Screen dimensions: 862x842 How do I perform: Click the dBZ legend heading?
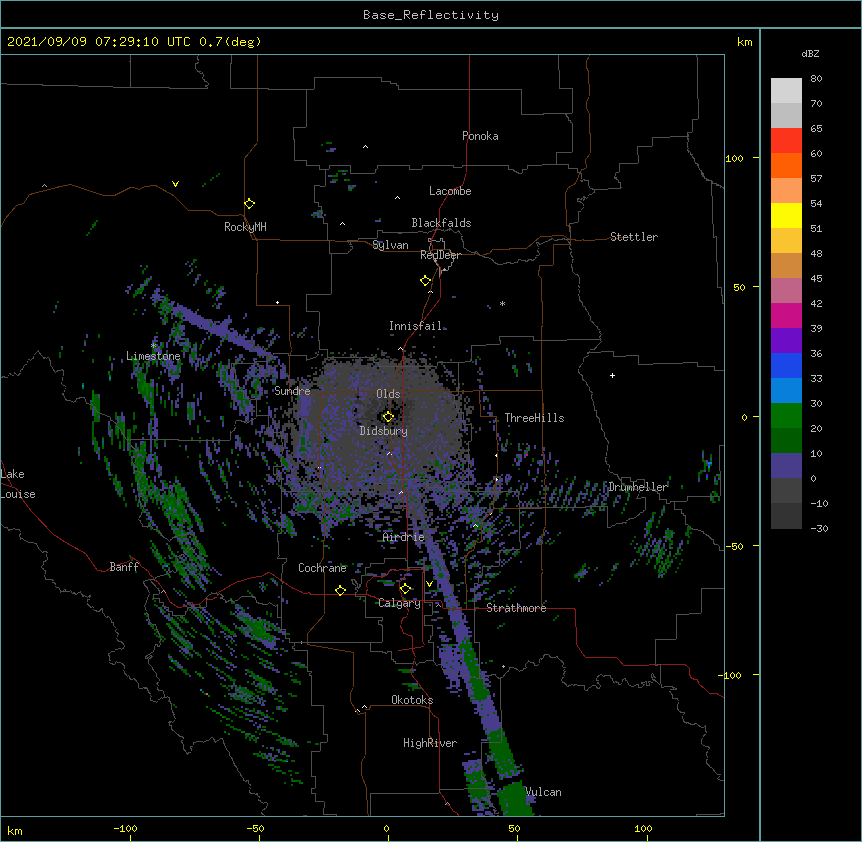[810, 54]
